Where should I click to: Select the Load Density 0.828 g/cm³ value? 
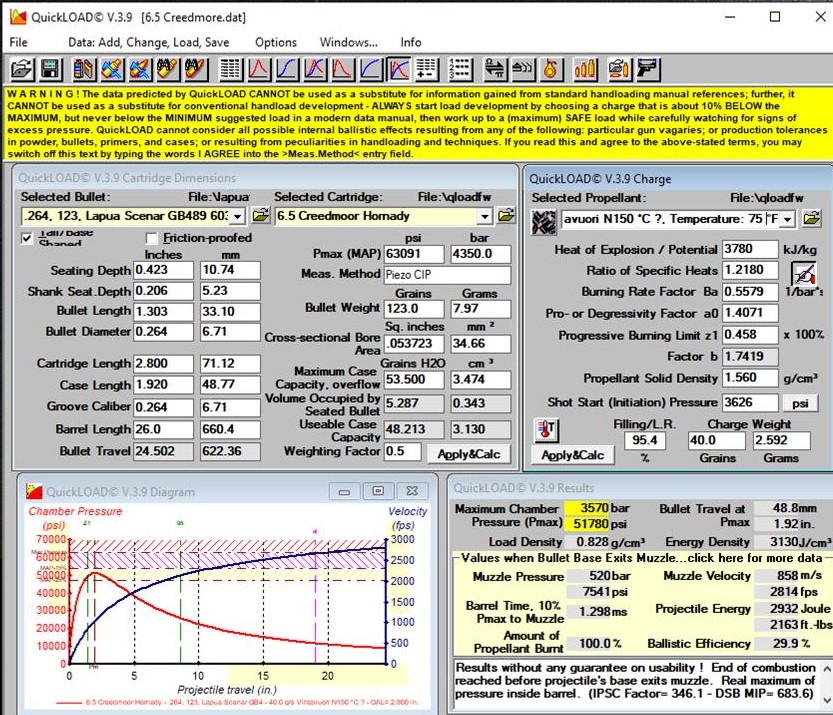[586, 542]
